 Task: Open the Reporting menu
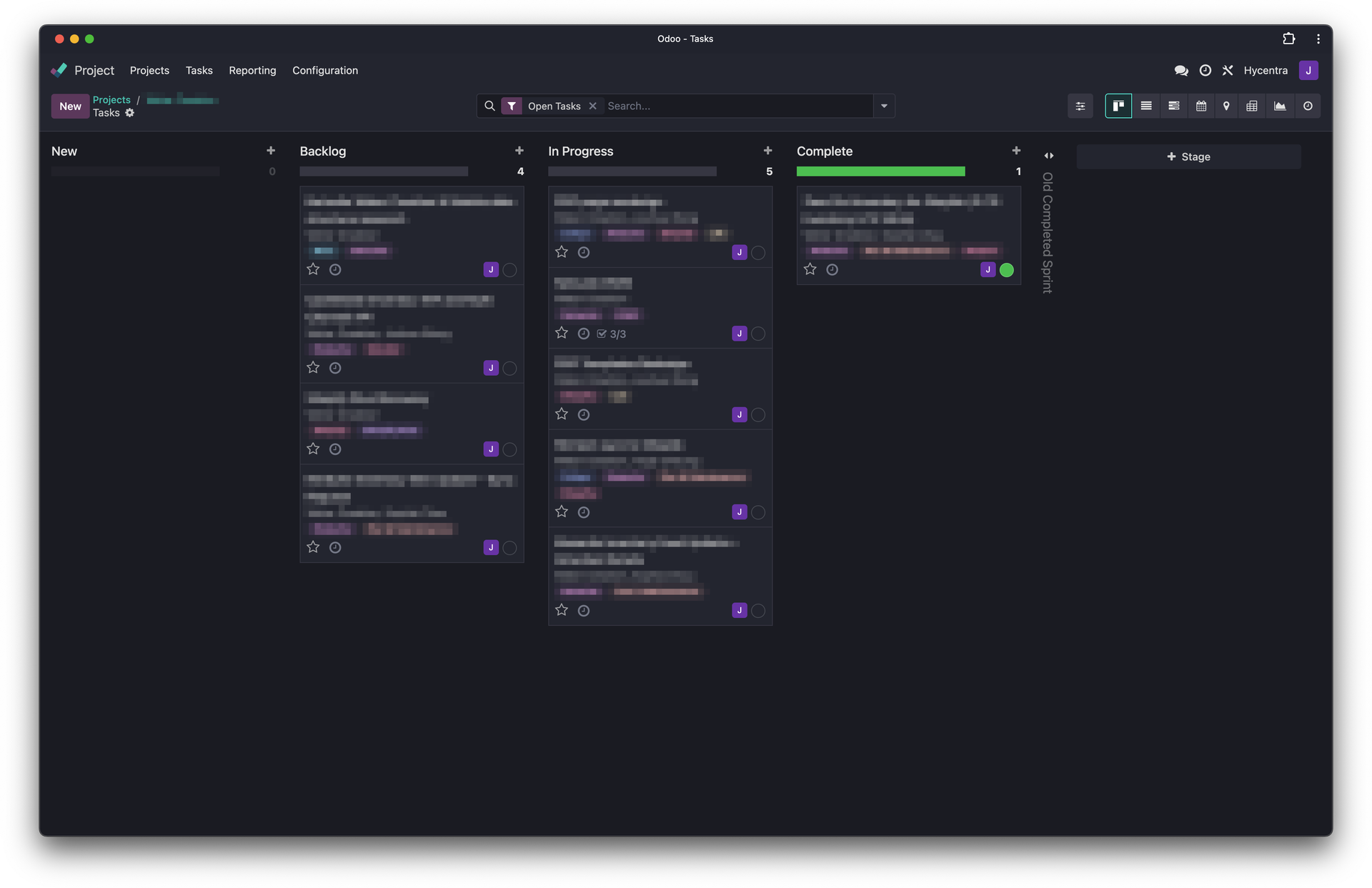click(252, 70)
